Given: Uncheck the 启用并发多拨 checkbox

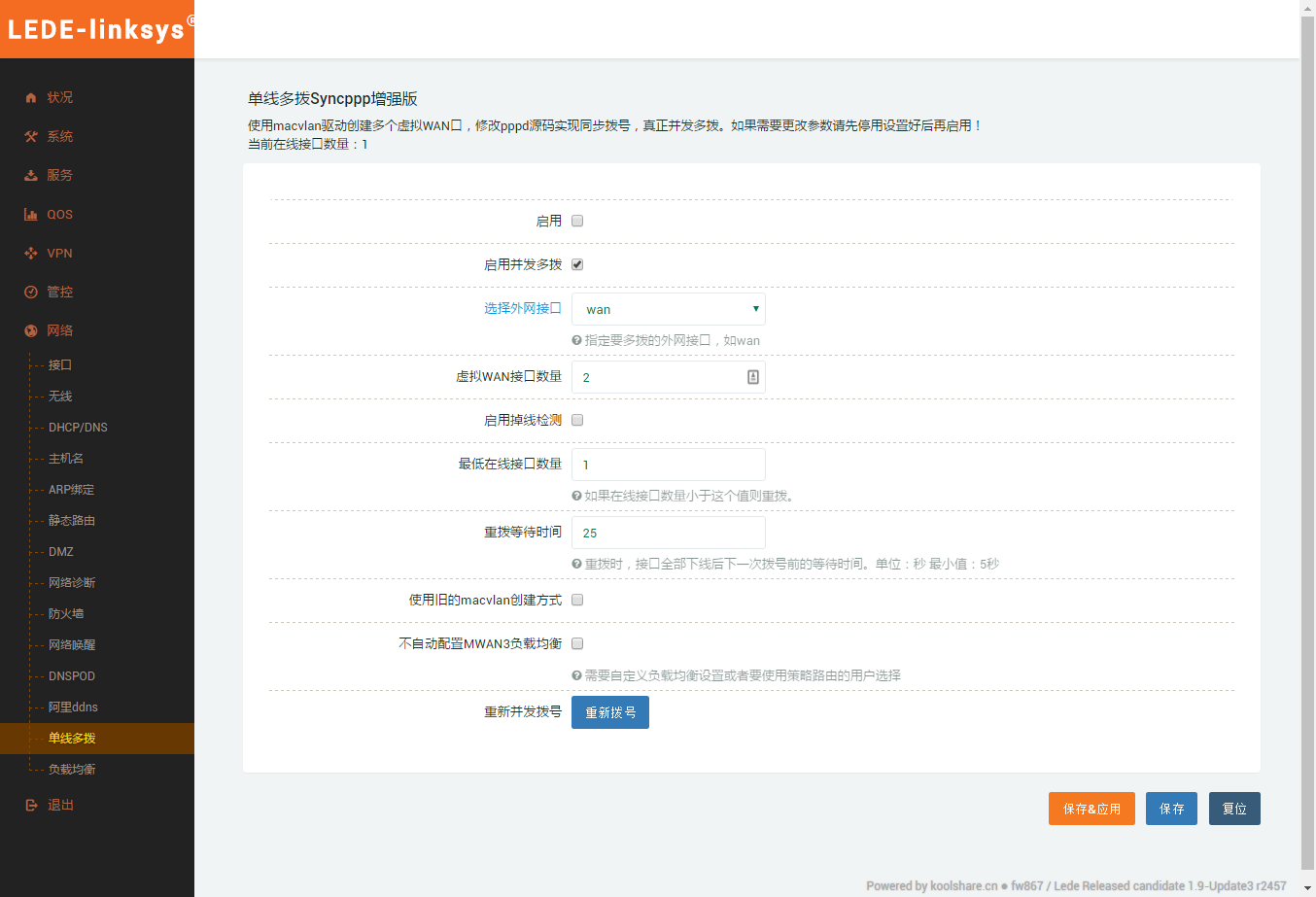Looking at the screenshot, I should tap(577, 264).
